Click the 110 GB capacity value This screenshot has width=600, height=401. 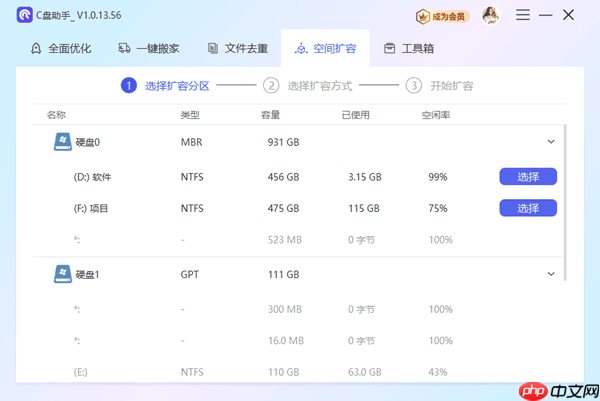coord(284,372)
